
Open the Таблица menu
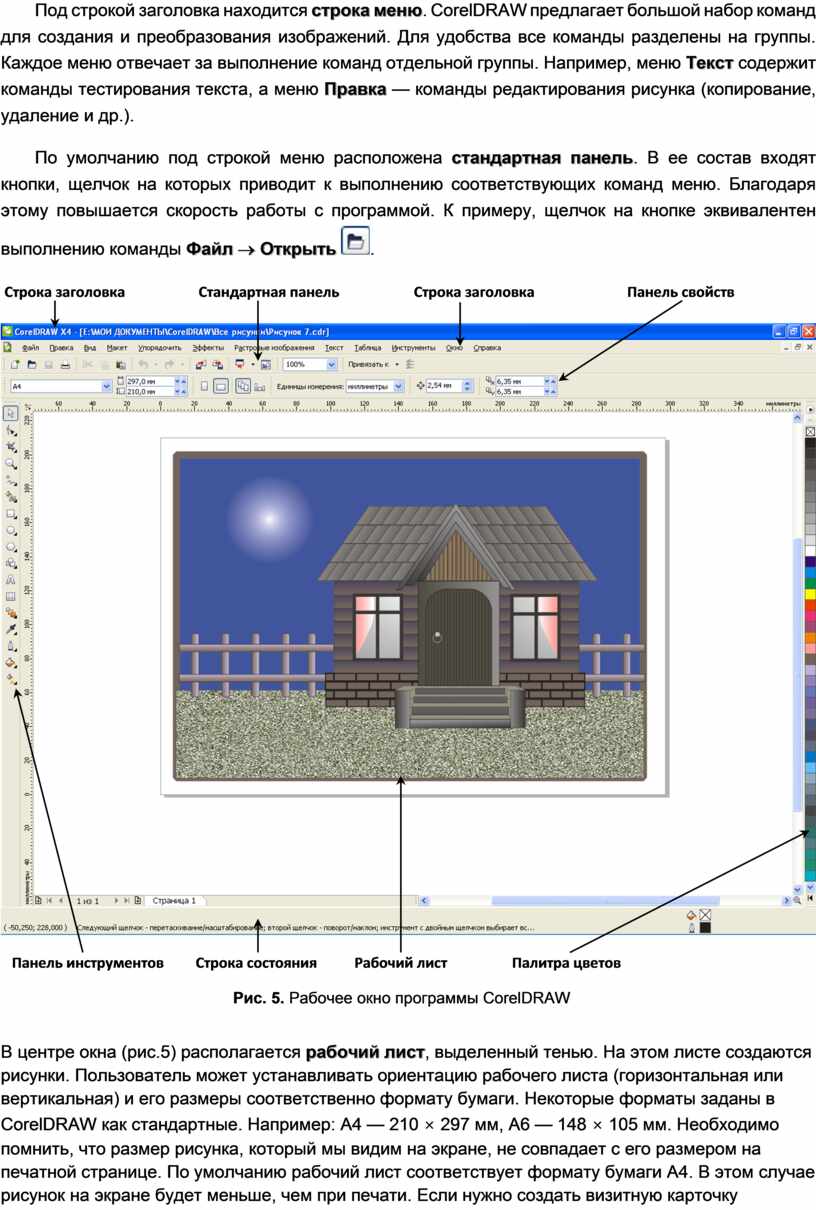pos(367,348)
